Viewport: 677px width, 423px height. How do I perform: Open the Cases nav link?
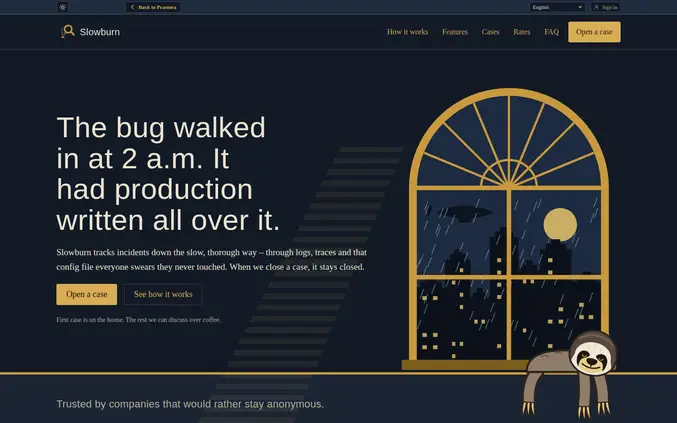490,32
